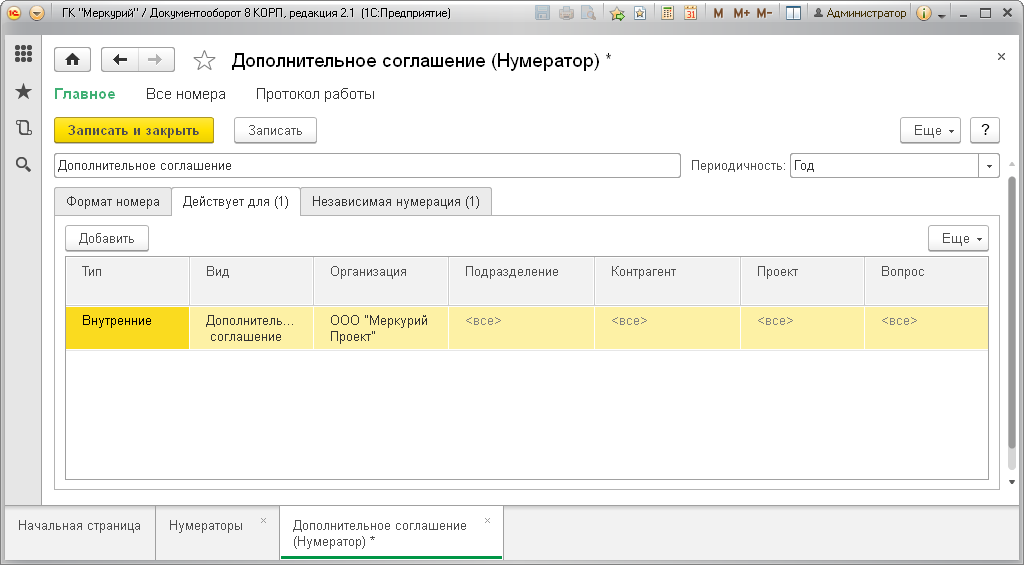Switch to Независимая нумерация (1) tab
This screenshot has height=565, width=1024.
point(396,202)
